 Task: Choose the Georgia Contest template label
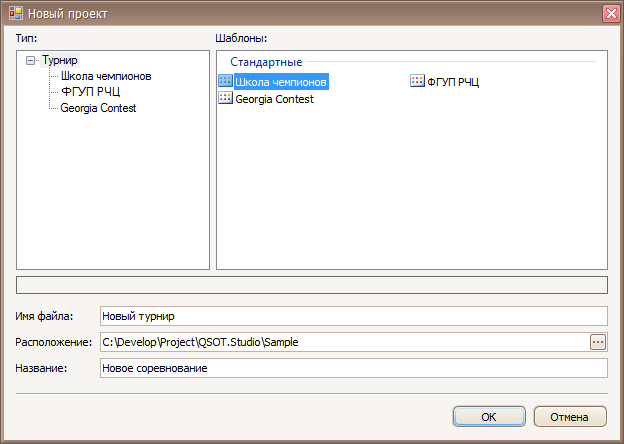tap(274, 99)
